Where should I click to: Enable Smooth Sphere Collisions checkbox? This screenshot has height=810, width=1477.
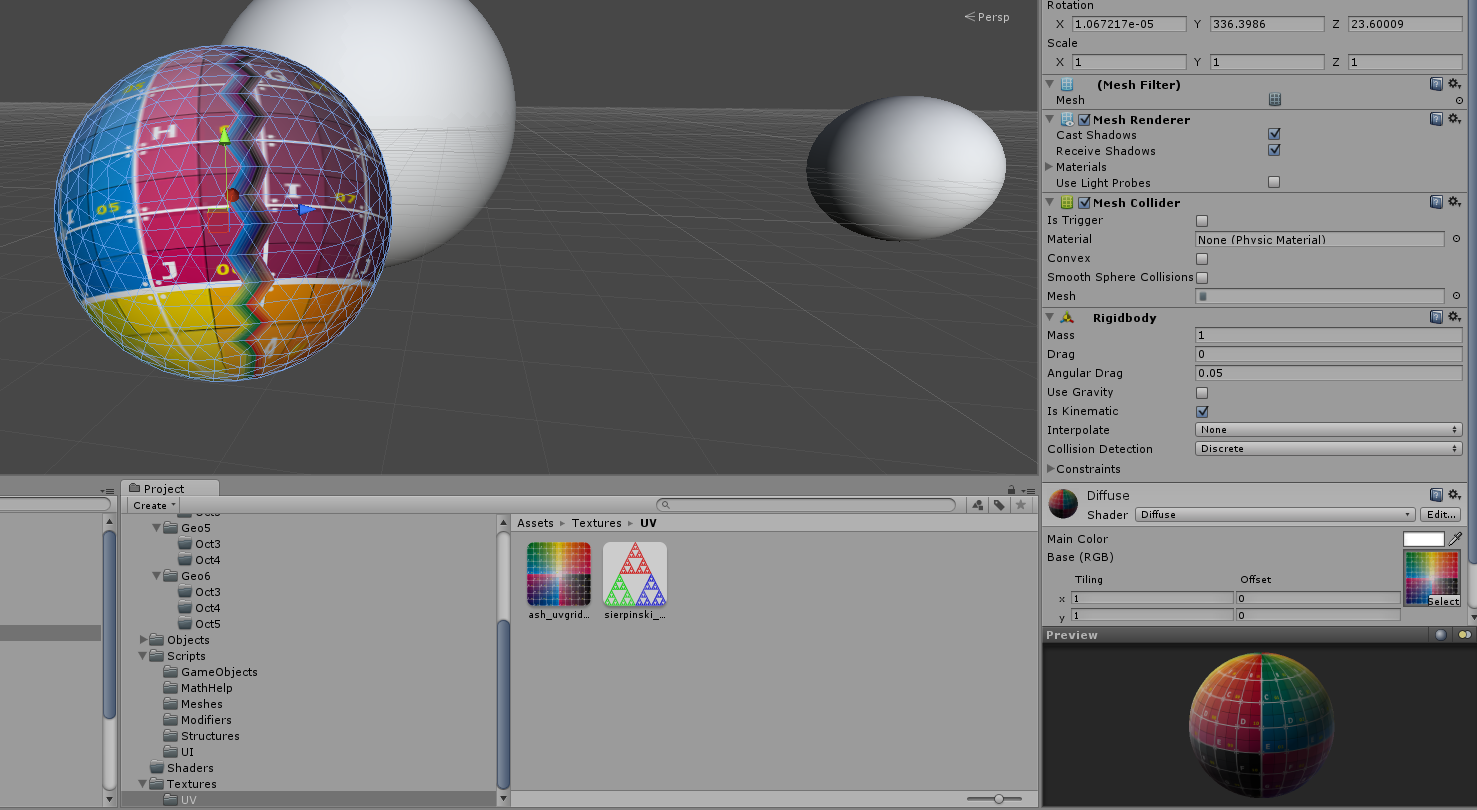coord(1202,277)
